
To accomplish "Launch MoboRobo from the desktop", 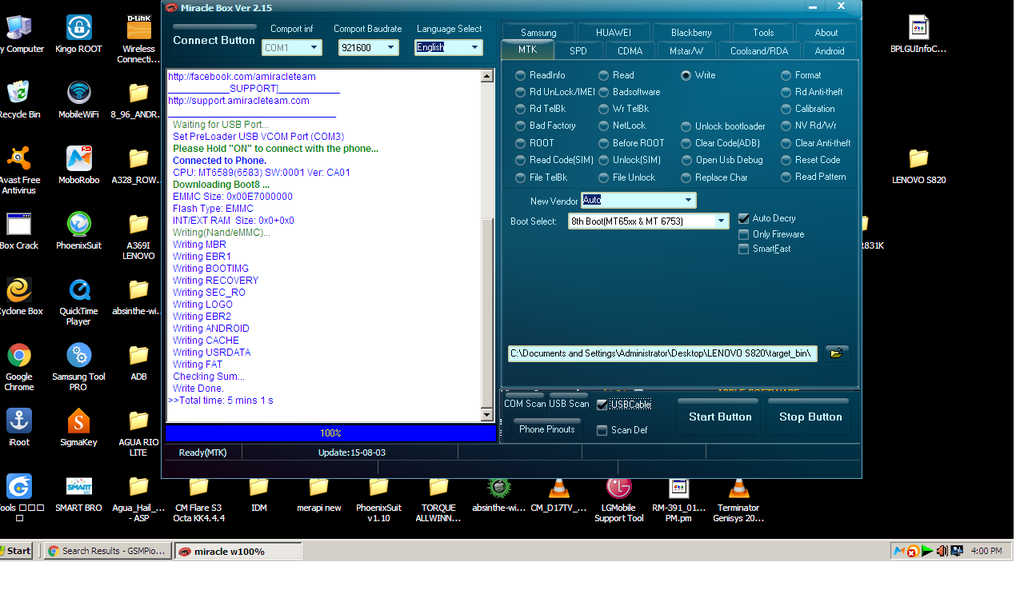I will point(78,159).
